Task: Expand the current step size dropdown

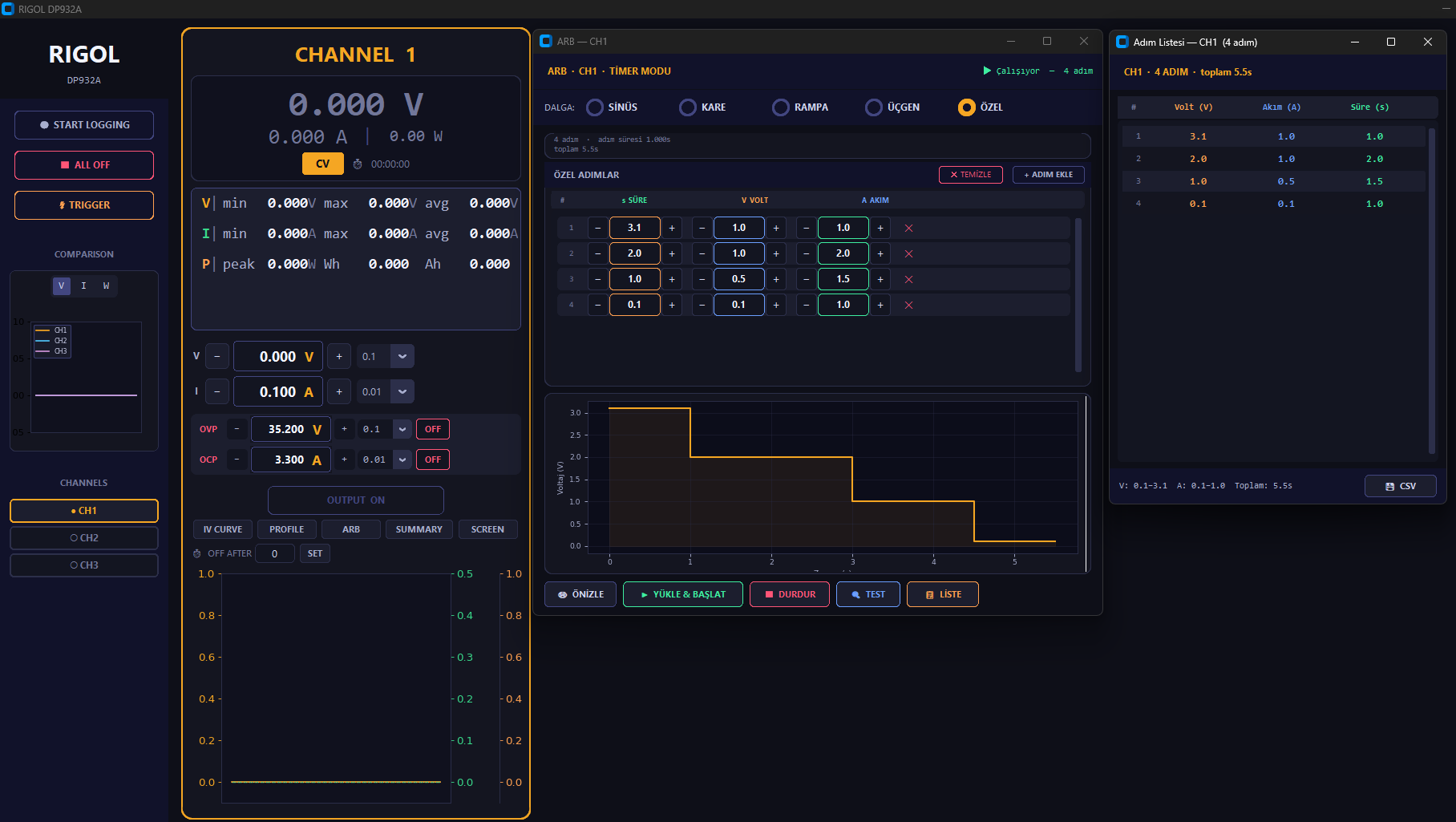Action: point(402,392)
